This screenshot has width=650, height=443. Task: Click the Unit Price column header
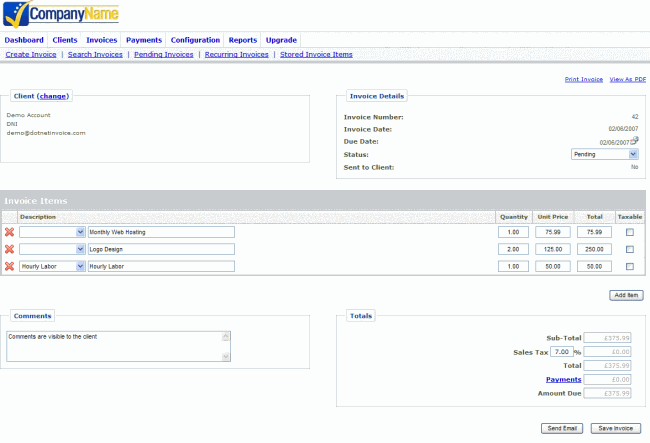coord(553,217)
